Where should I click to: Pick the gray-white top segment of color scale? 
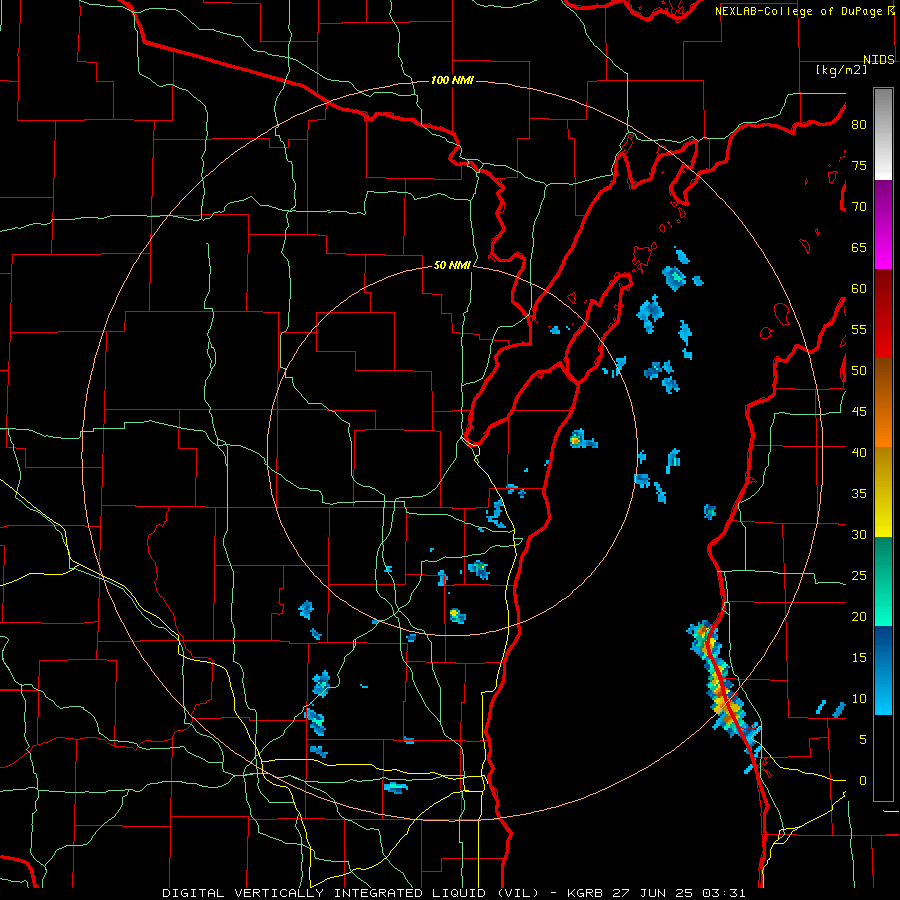pyautogui.click(x=883, y=134)
